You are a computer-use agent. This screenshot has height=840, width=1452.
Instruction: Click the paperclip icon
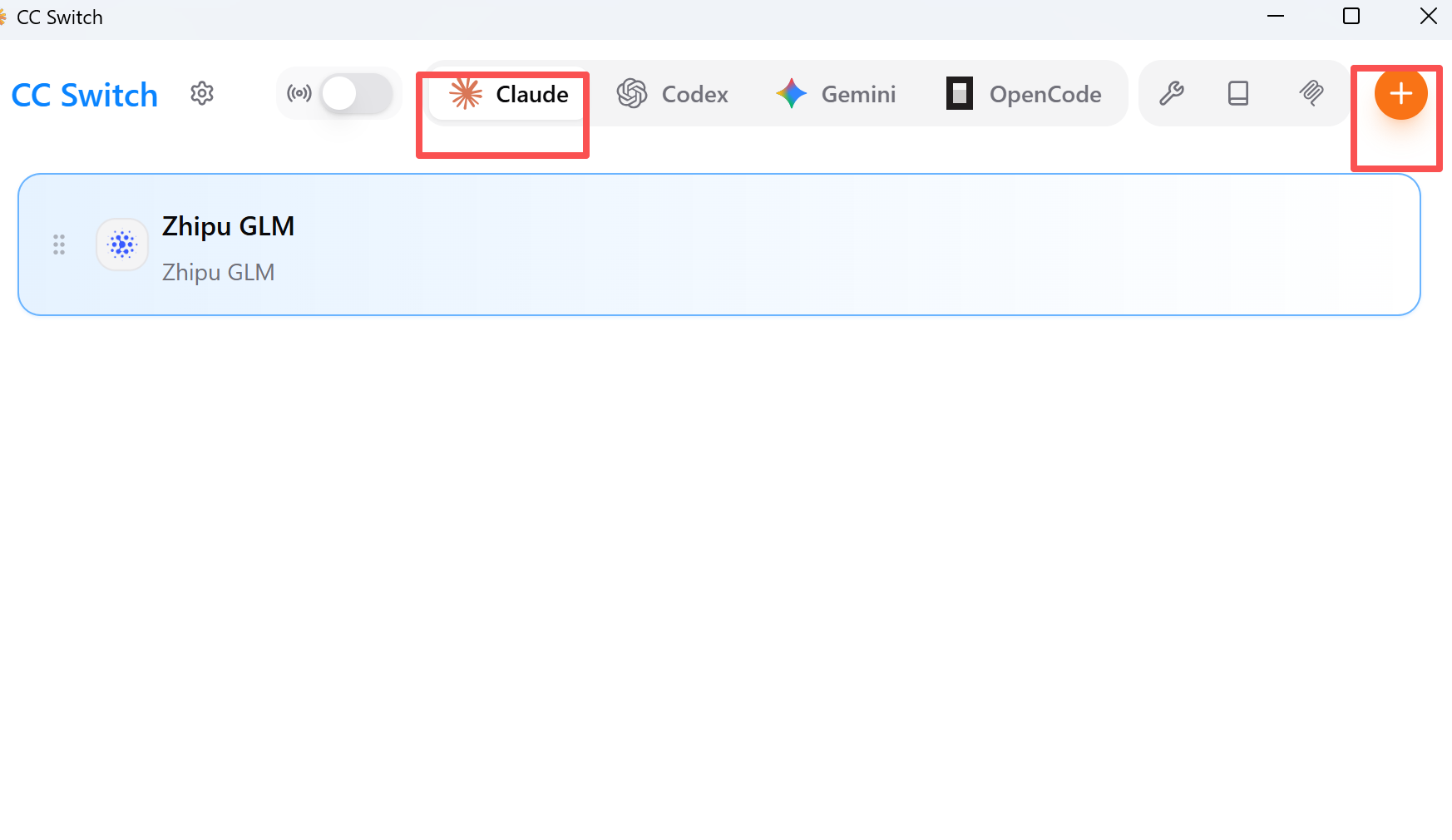(1311, 93)
